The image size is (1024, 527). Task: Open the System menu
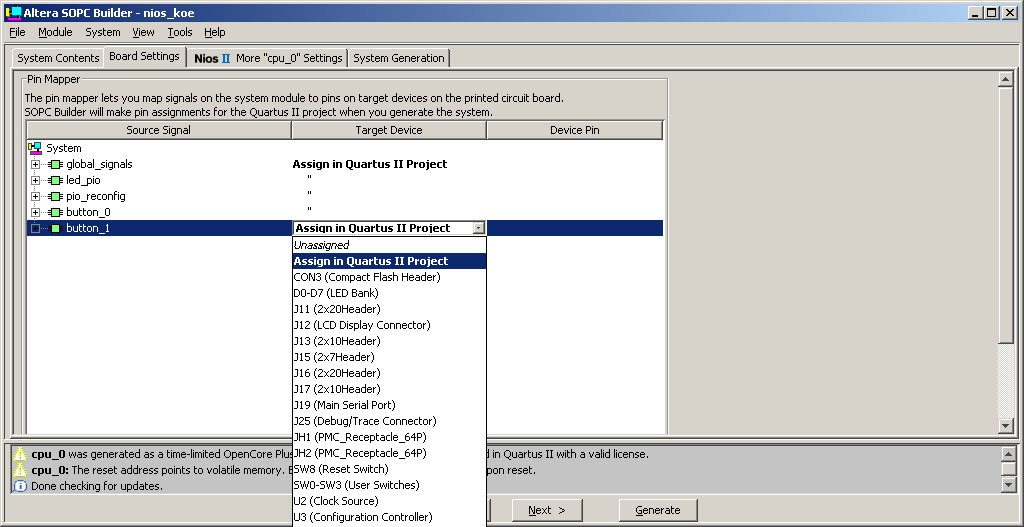click(x=103, y=32)
